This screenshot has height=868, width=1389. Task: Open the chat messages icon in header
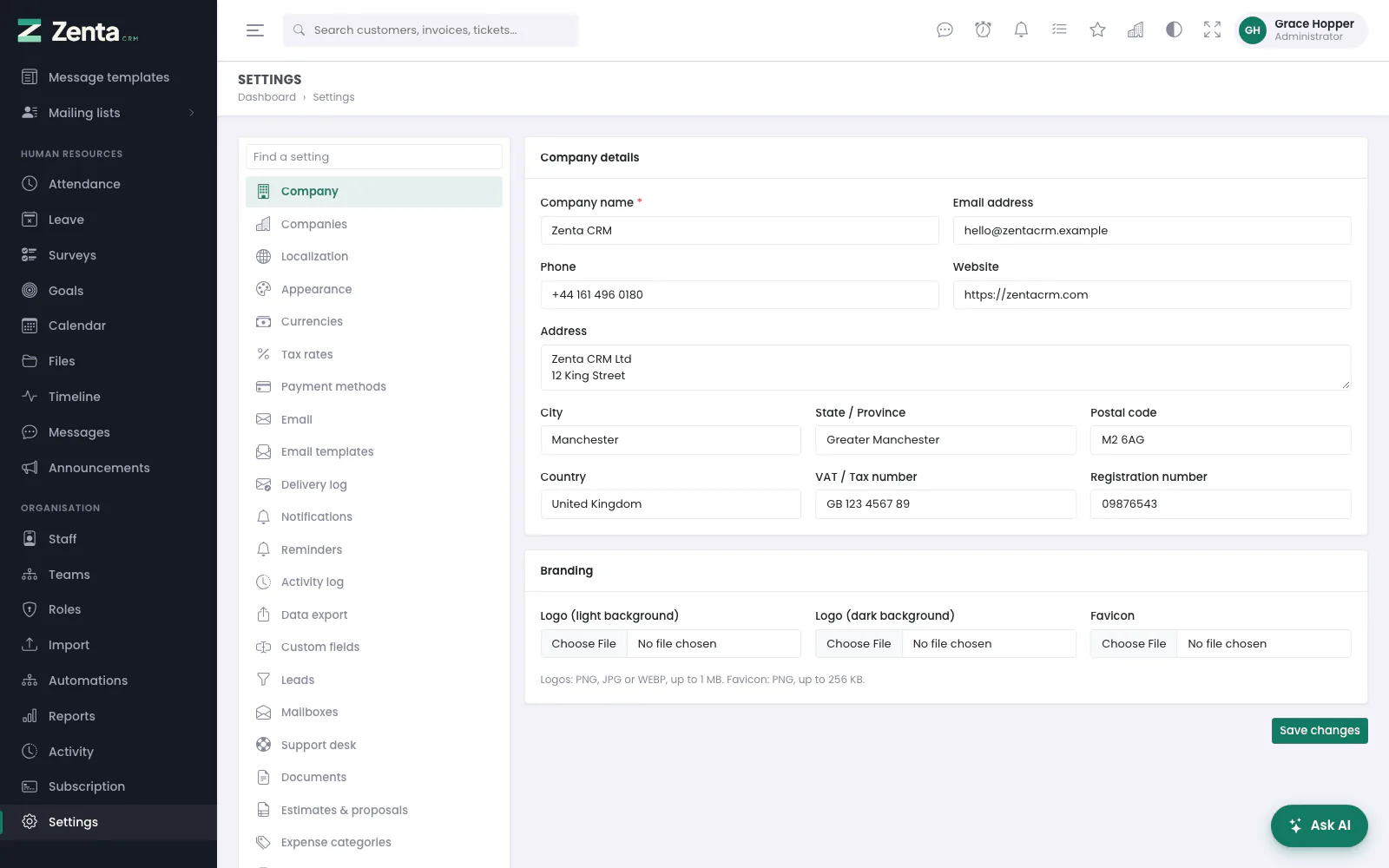945,30
